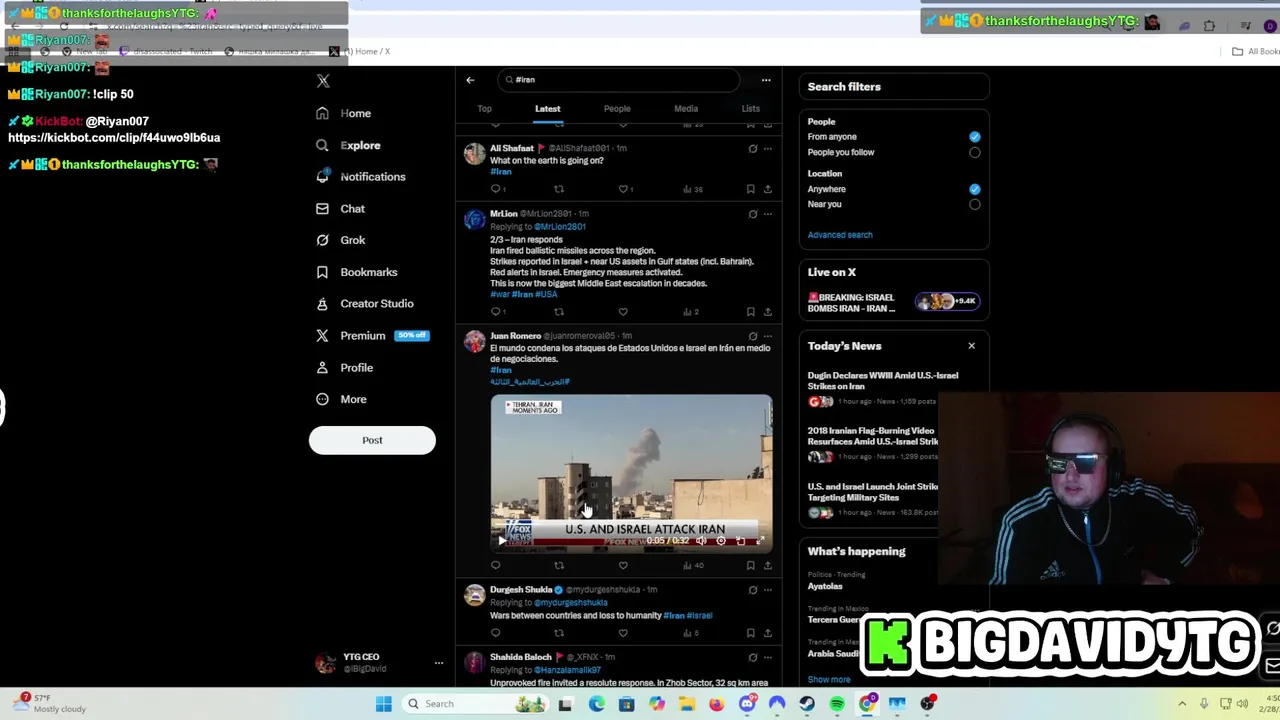Select the Latest tab

tap(547, 109)
